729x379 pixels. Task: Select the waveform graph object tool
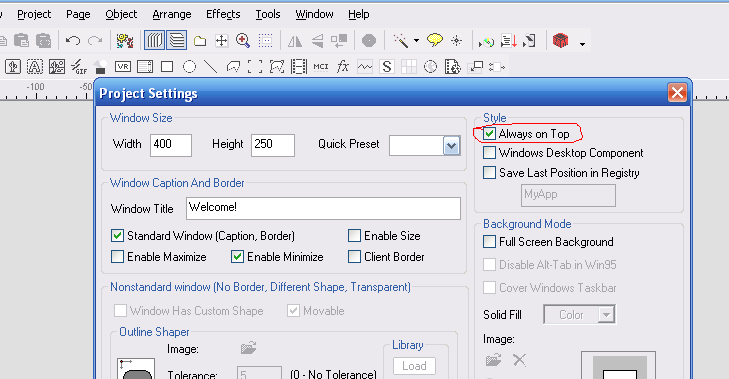(364, 67)
